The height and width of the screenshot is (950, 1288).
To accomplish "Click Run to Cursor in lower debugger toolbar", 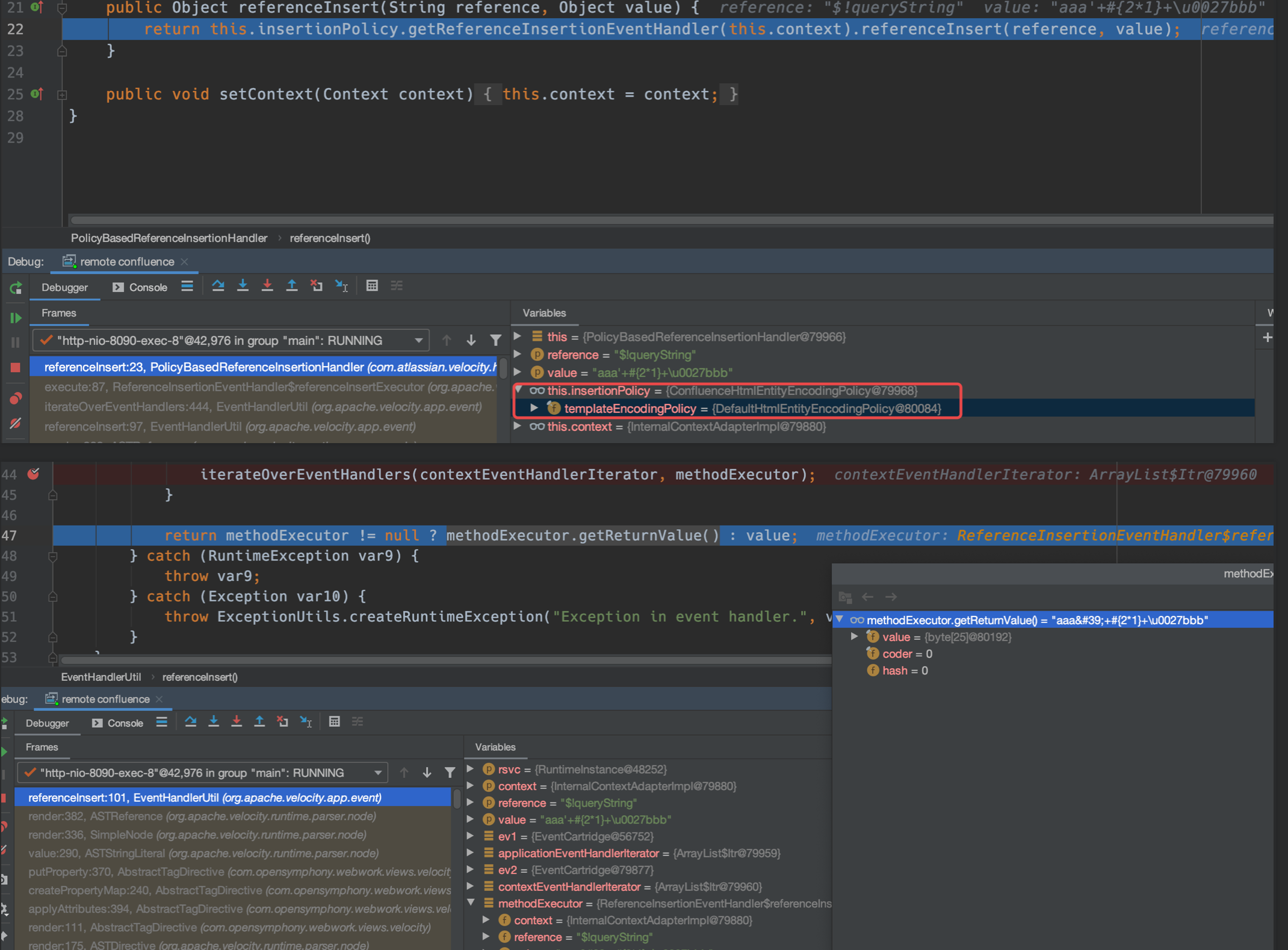I will (x=306, y=722).
